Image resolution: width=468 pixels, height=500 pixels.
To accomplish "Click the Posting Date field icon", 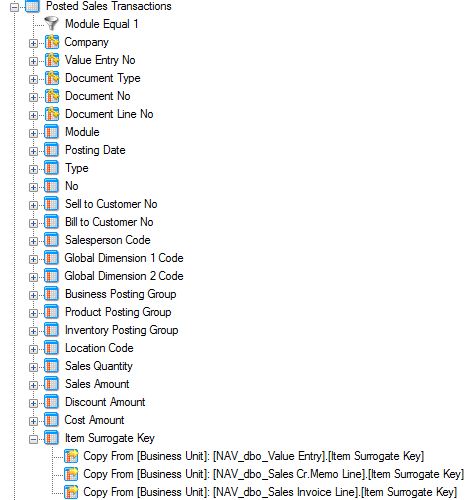I will coord(52,150).
